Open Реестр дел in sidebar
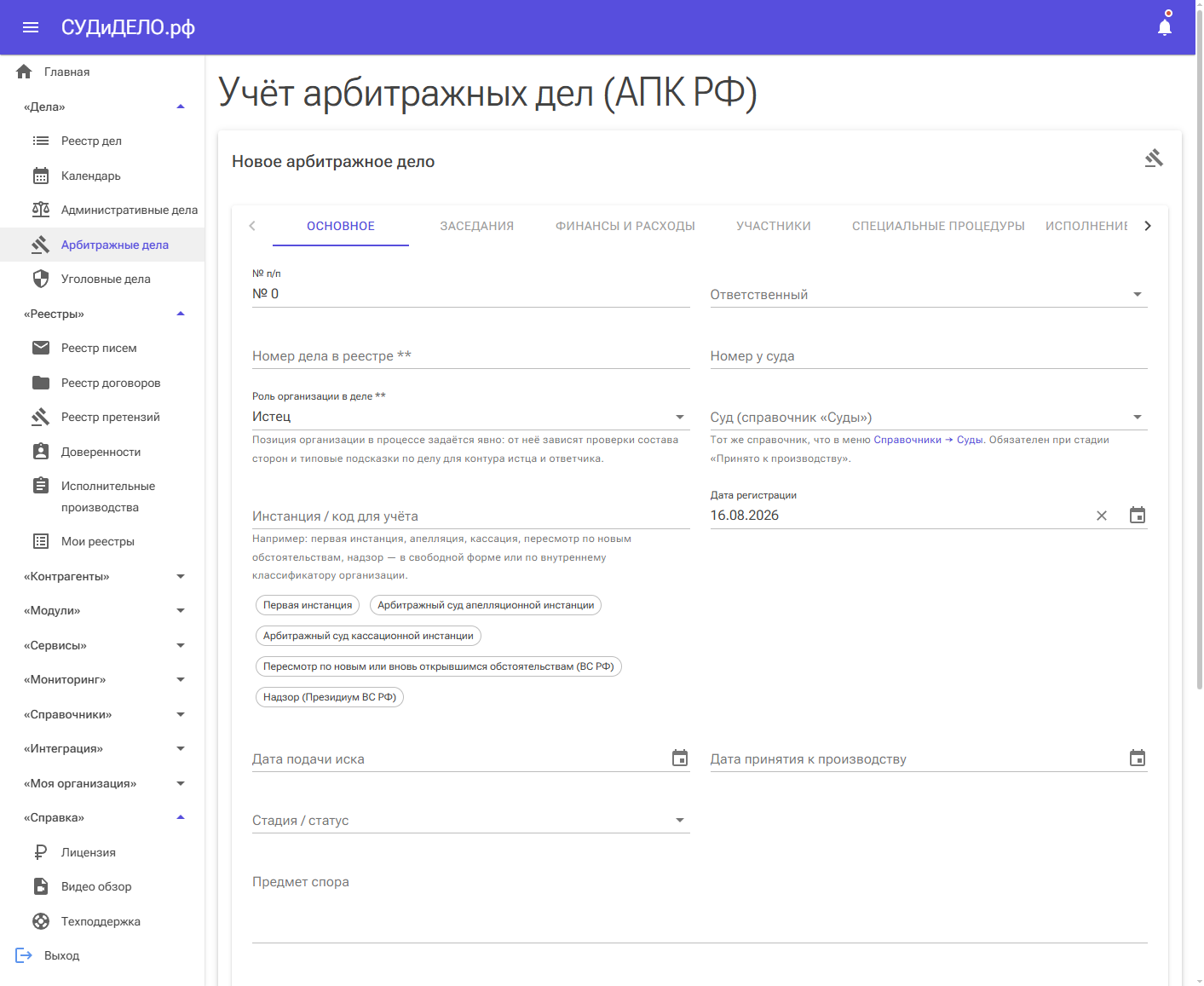This screenshot has width=1204, height=986. [102, 141]
